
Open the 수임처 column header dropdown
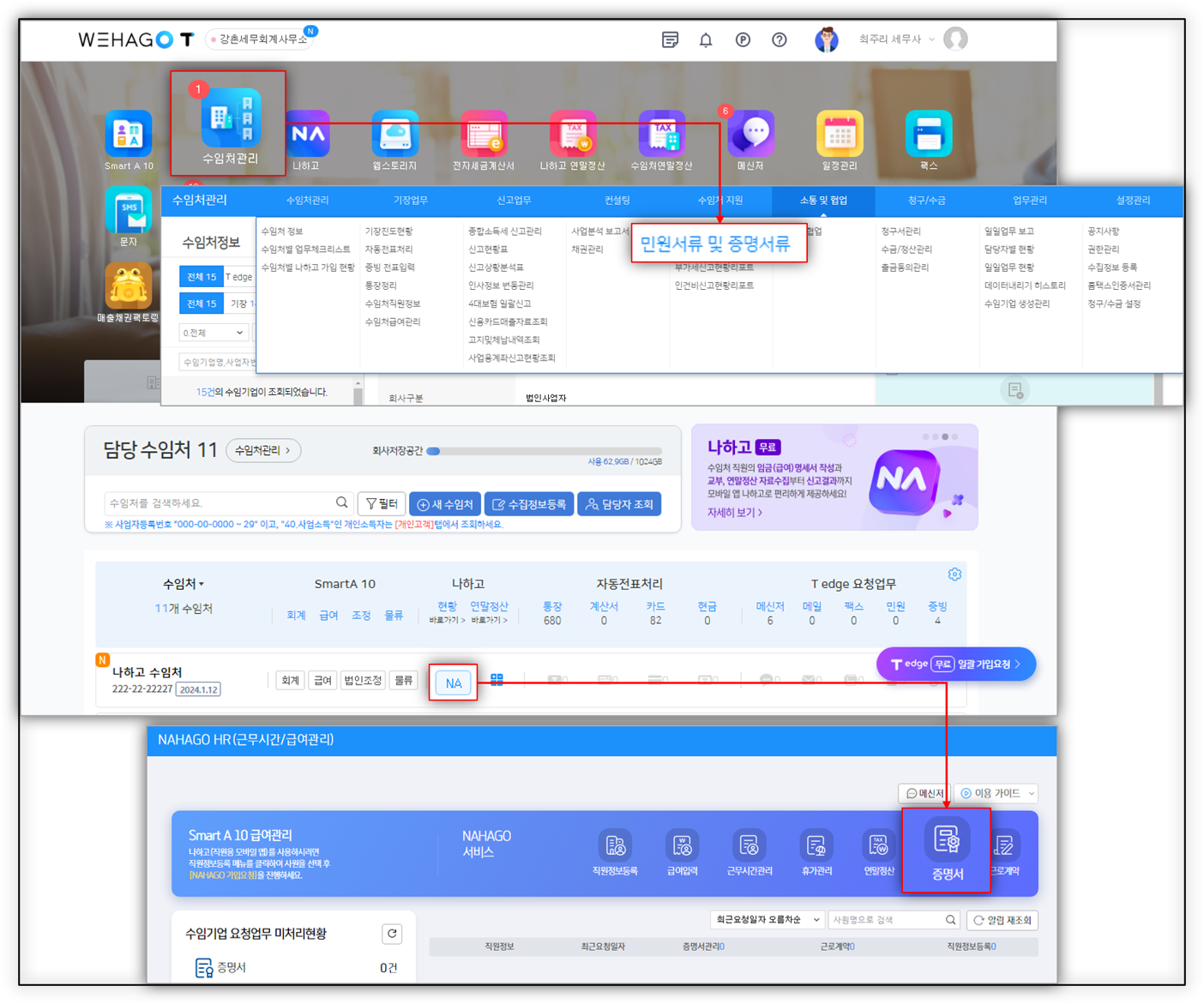(184, 584)
